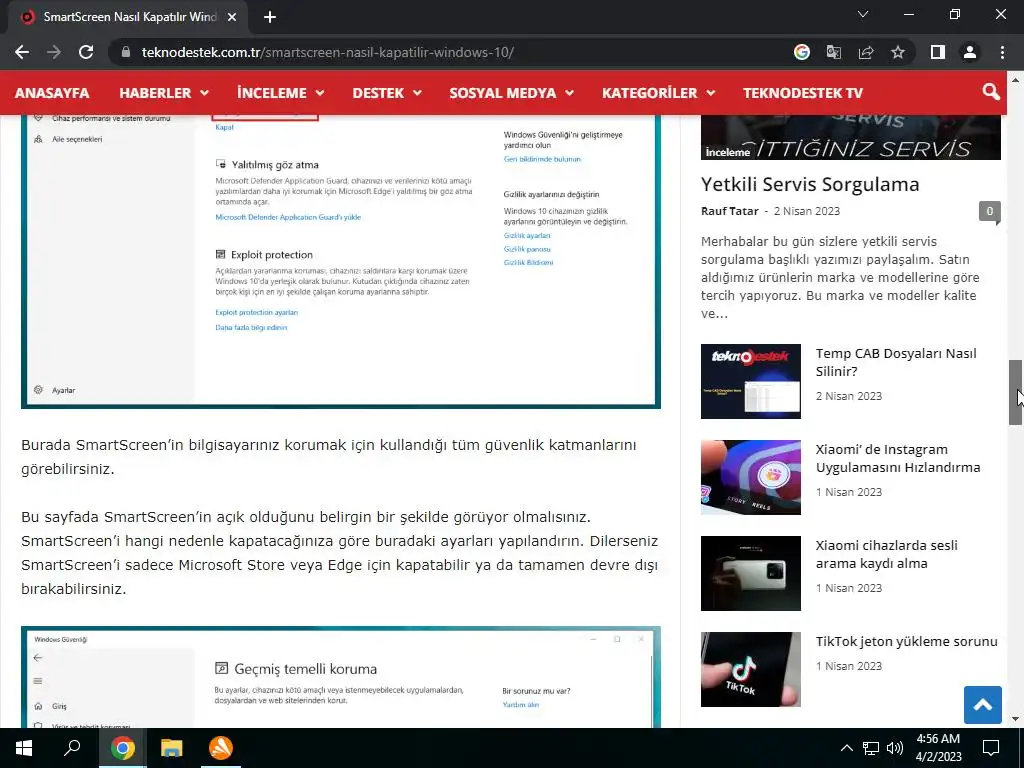Open a new browser tab
This screenshot has height=768, width=1024.
(270, 17)
